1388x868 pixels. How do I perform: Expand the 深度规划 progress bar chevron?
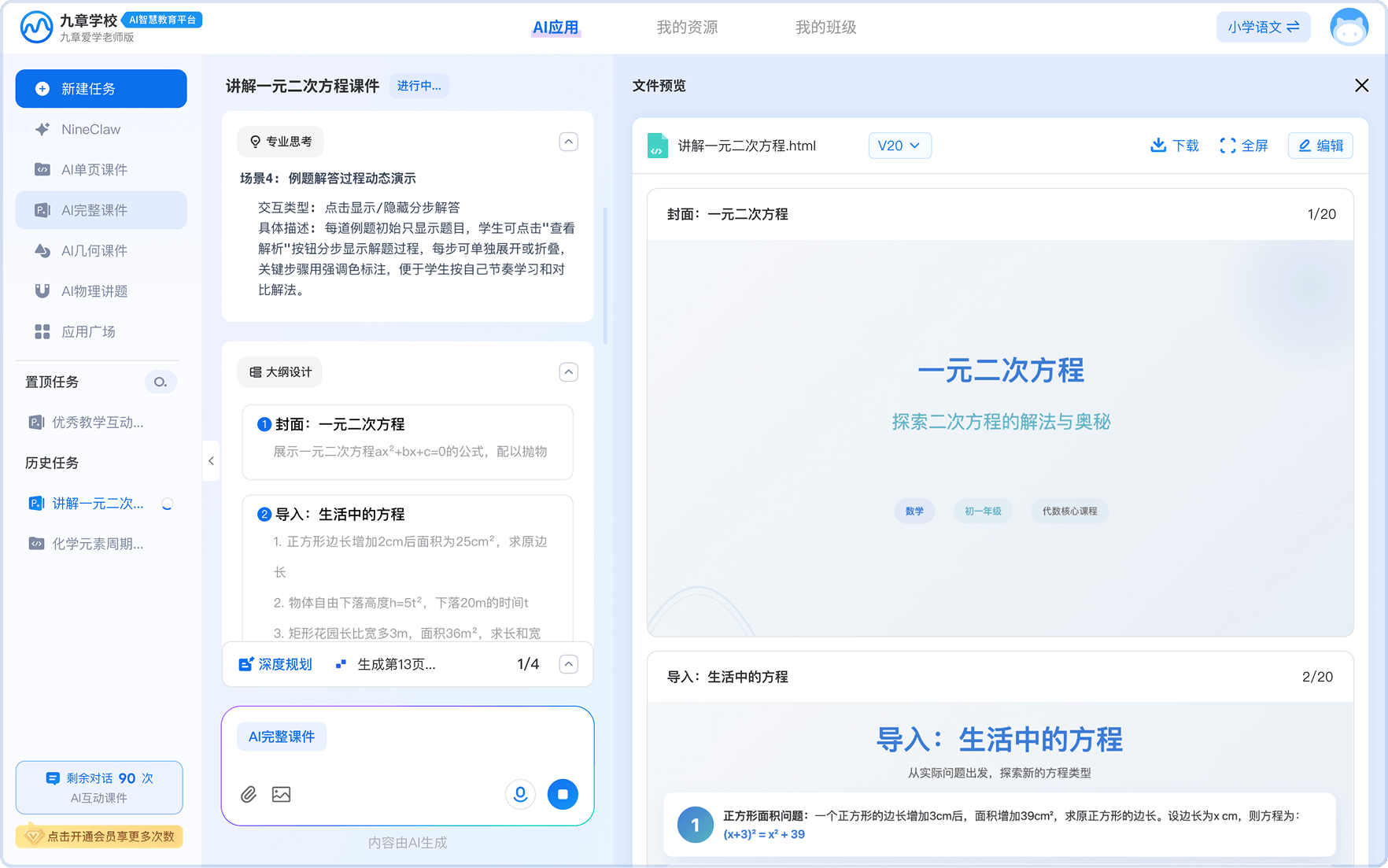coord(568,664)
